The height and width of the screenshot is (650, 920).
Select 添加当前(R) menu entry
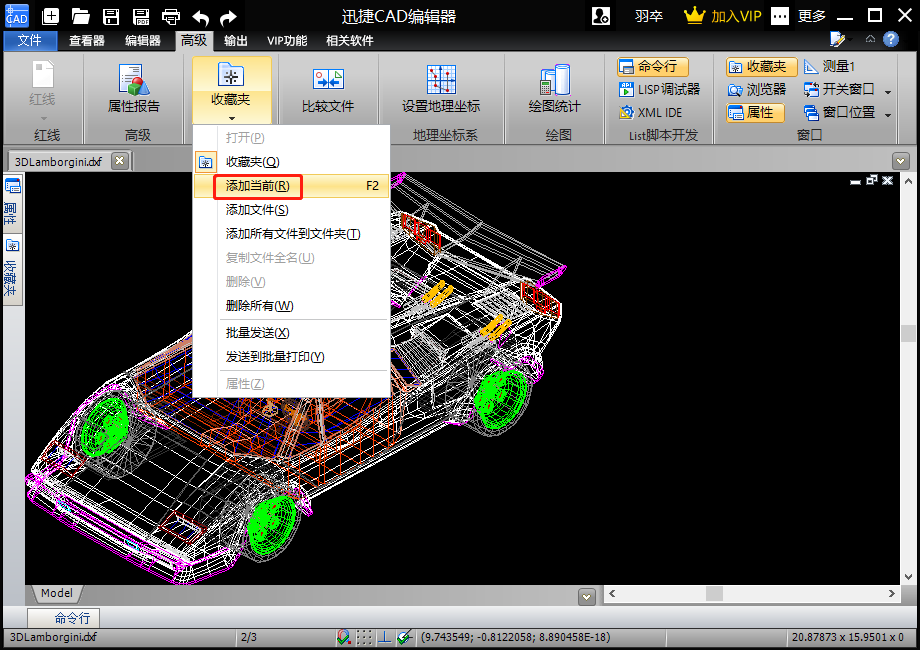292,185
